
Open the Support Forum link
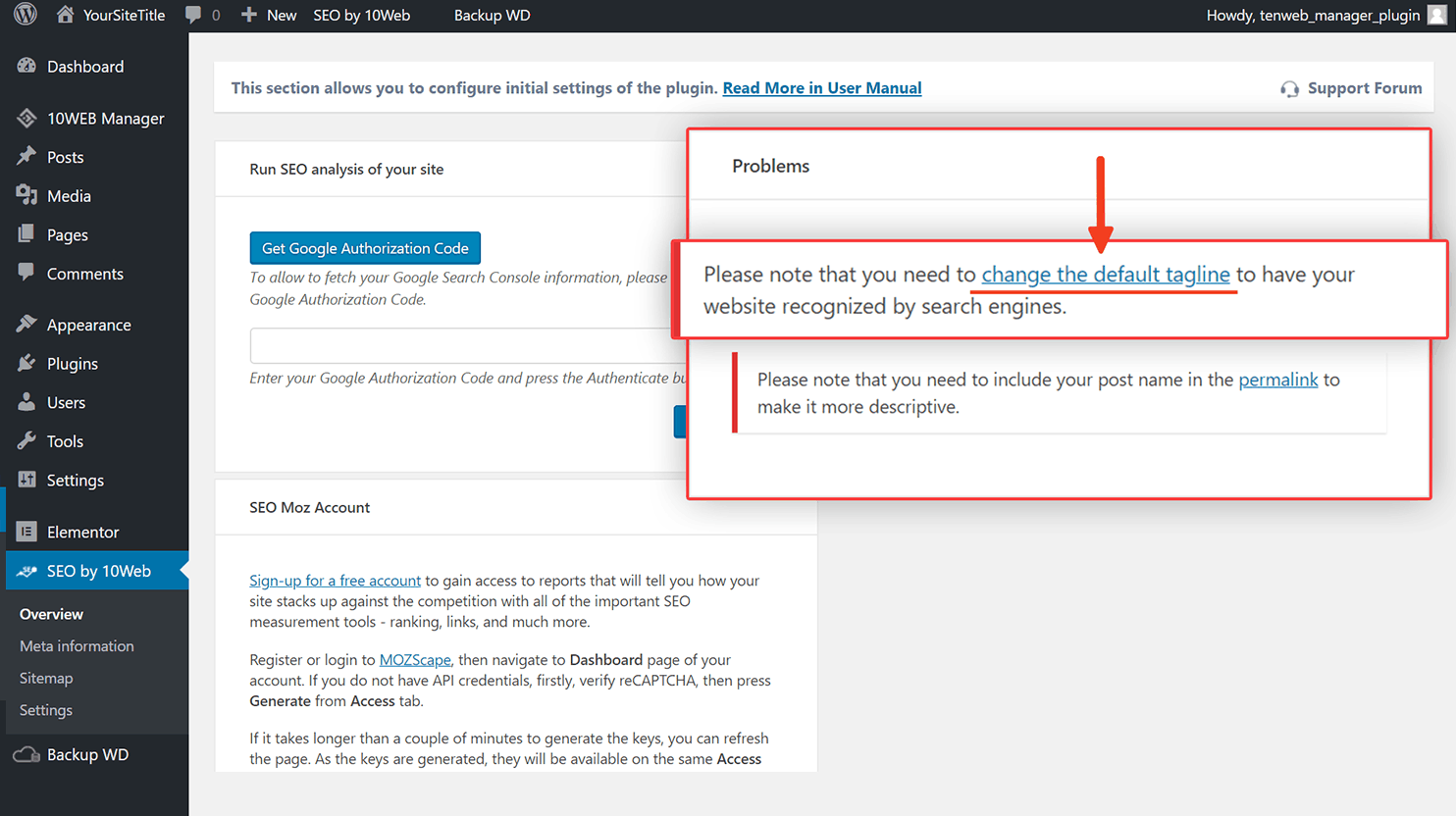coord(1365,88)
